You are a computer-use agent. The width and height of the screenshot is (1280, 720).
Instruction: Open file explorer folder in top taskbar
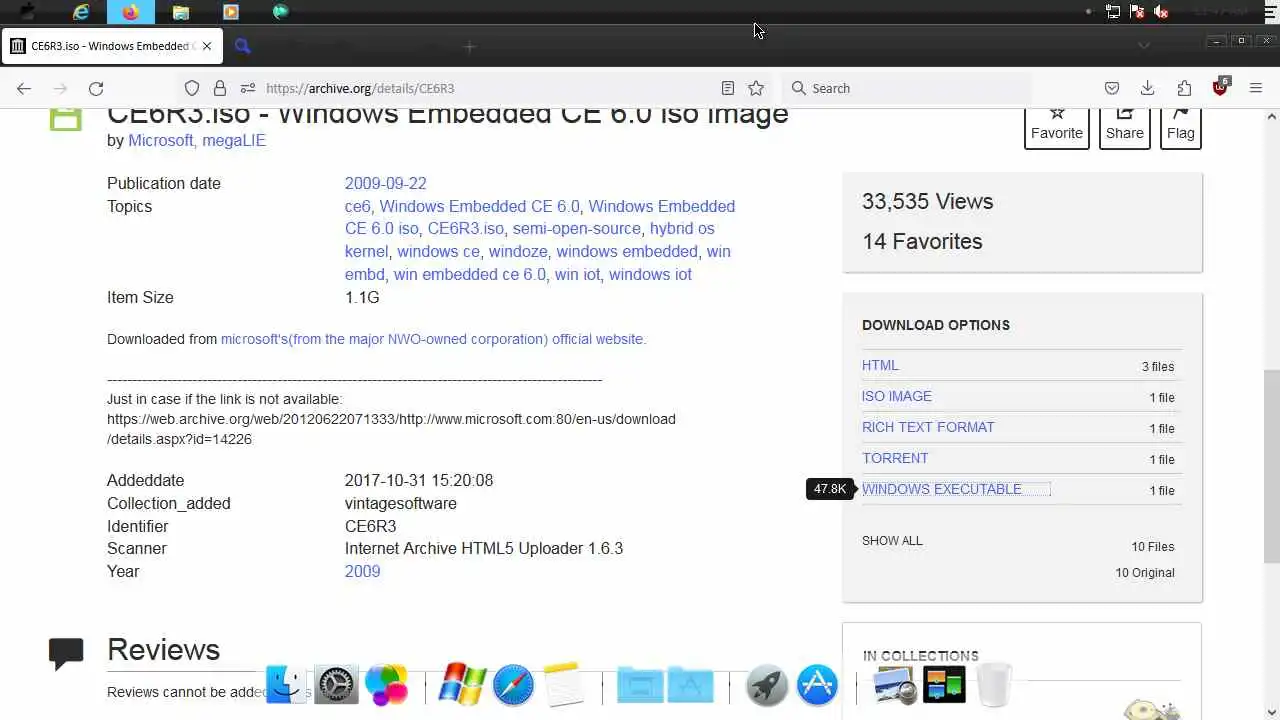click(181, 12)
